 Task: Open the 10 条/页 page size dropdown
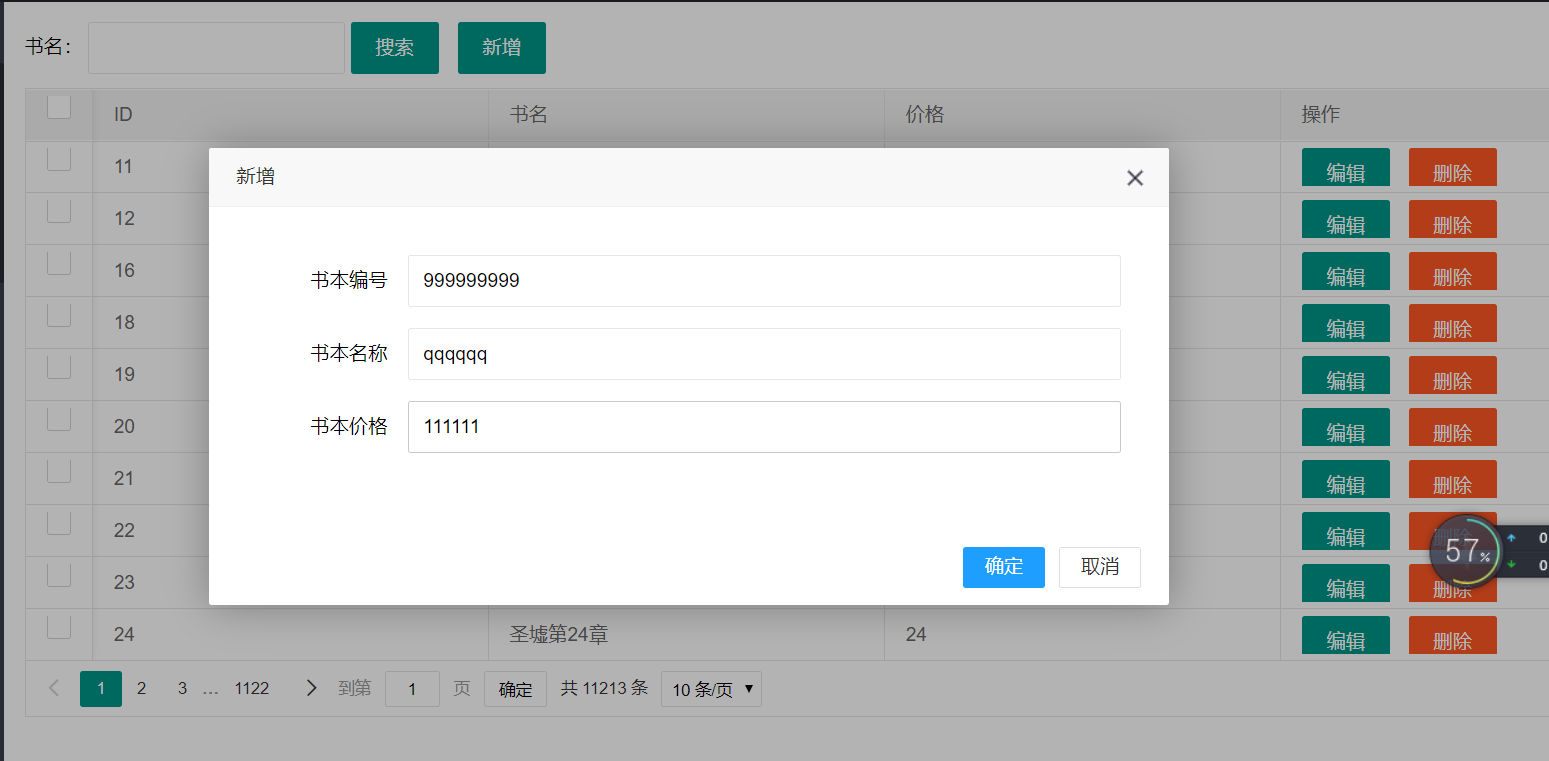click(x=711, y=689)
